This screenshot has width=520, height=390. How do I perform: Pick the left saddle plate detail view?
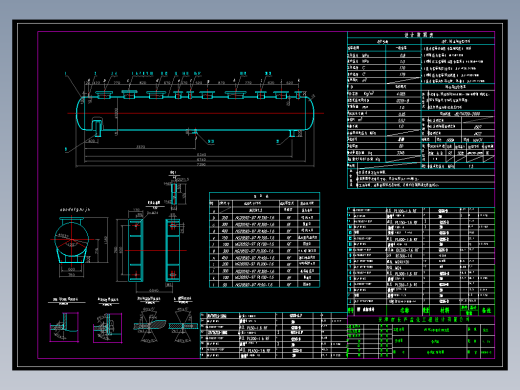point(136,250)
